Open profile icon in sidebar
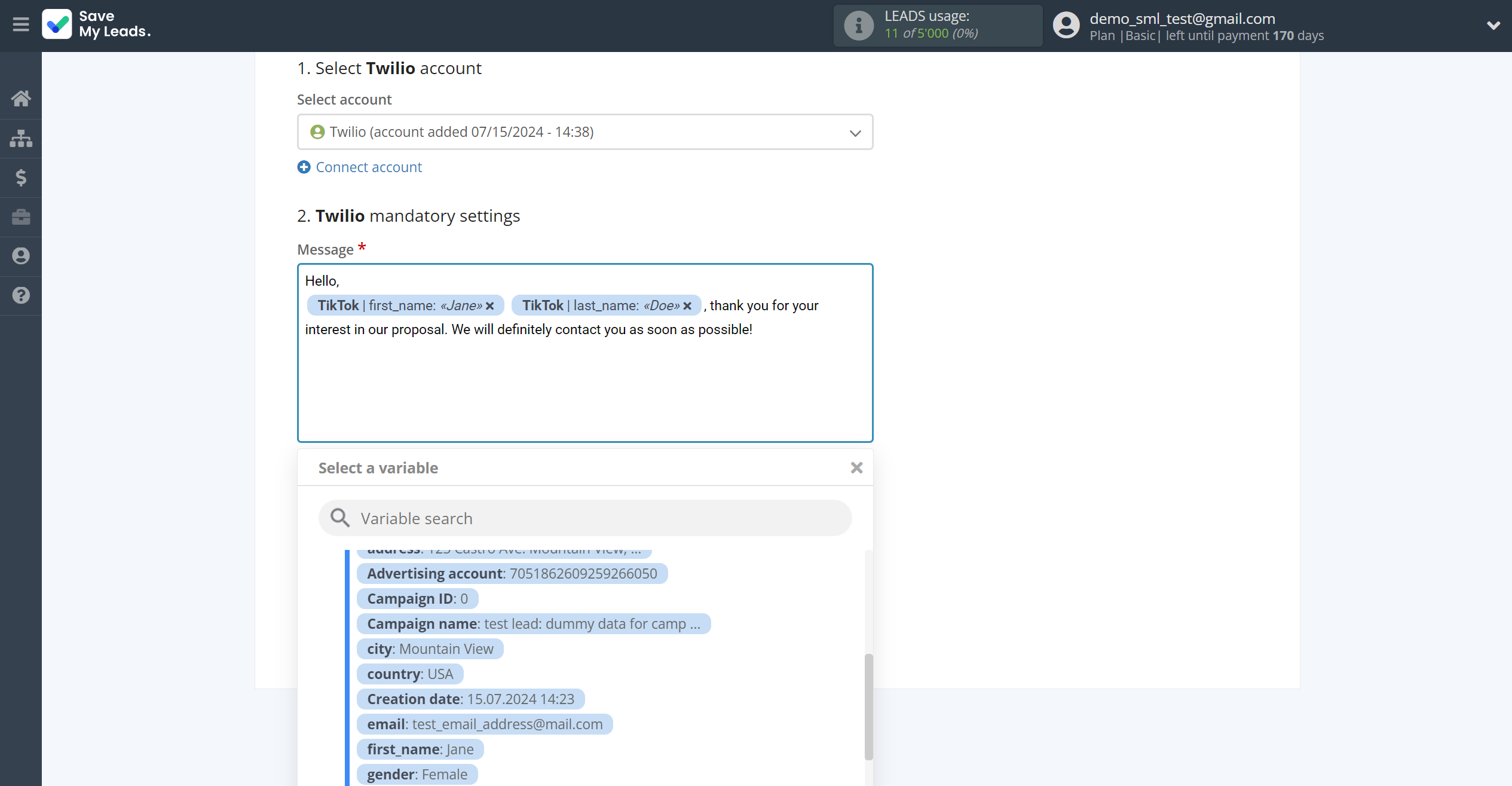 21,256
